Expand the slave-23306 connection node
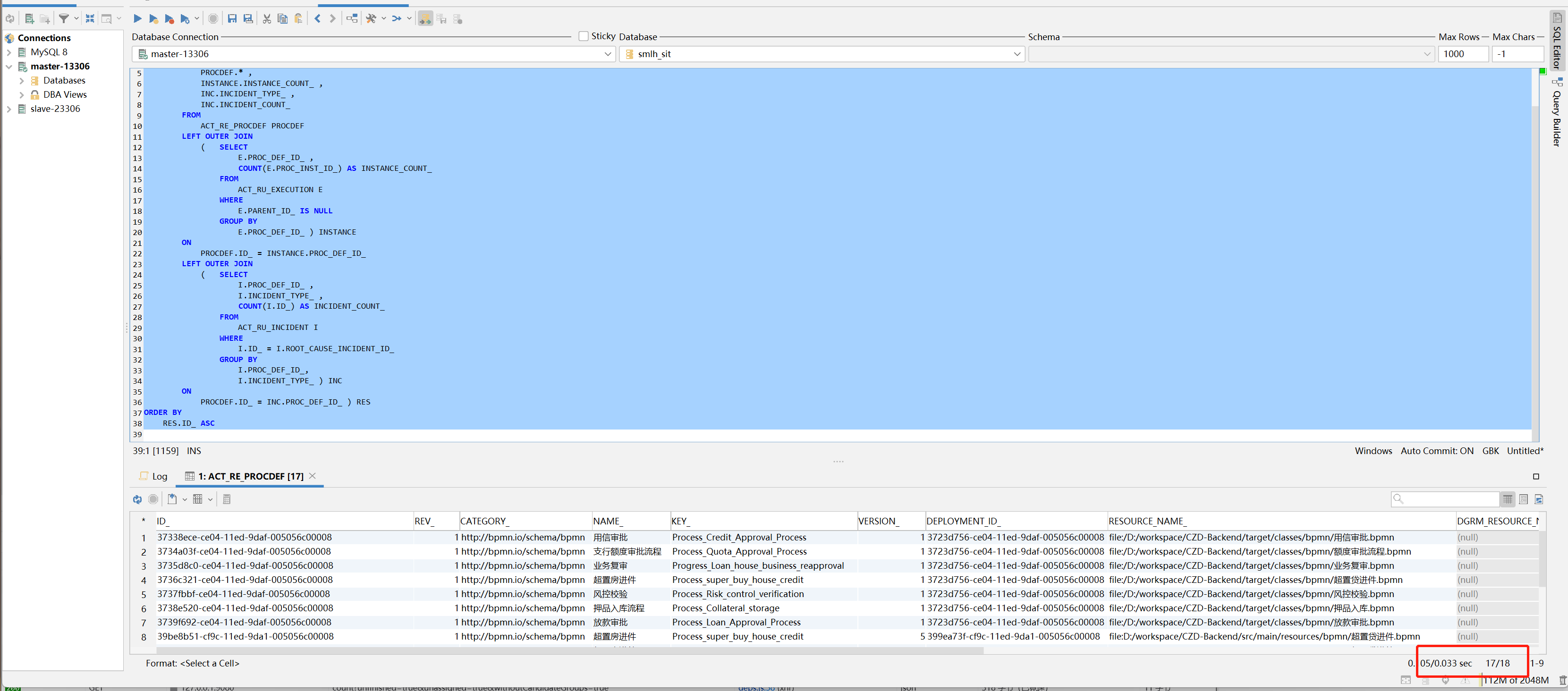This screenshot has height=691, width=1568. click(x=9, y=109)
